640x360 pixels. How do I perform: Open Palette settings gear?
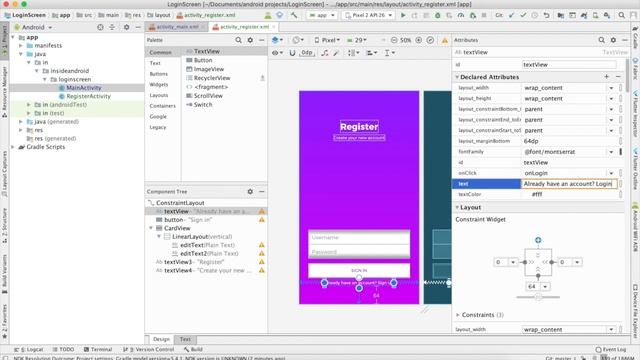250,40
